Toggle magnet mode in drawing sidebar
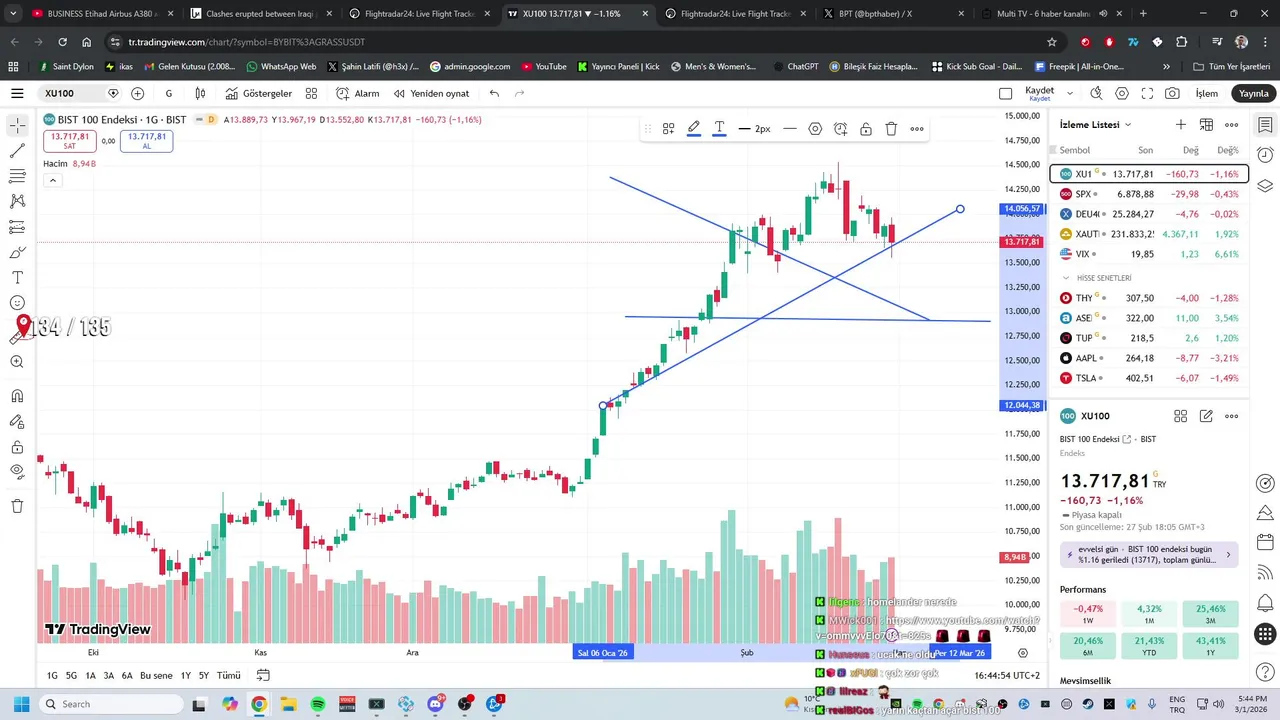This screenshot has height=720, width=1280. coord(17,396)
